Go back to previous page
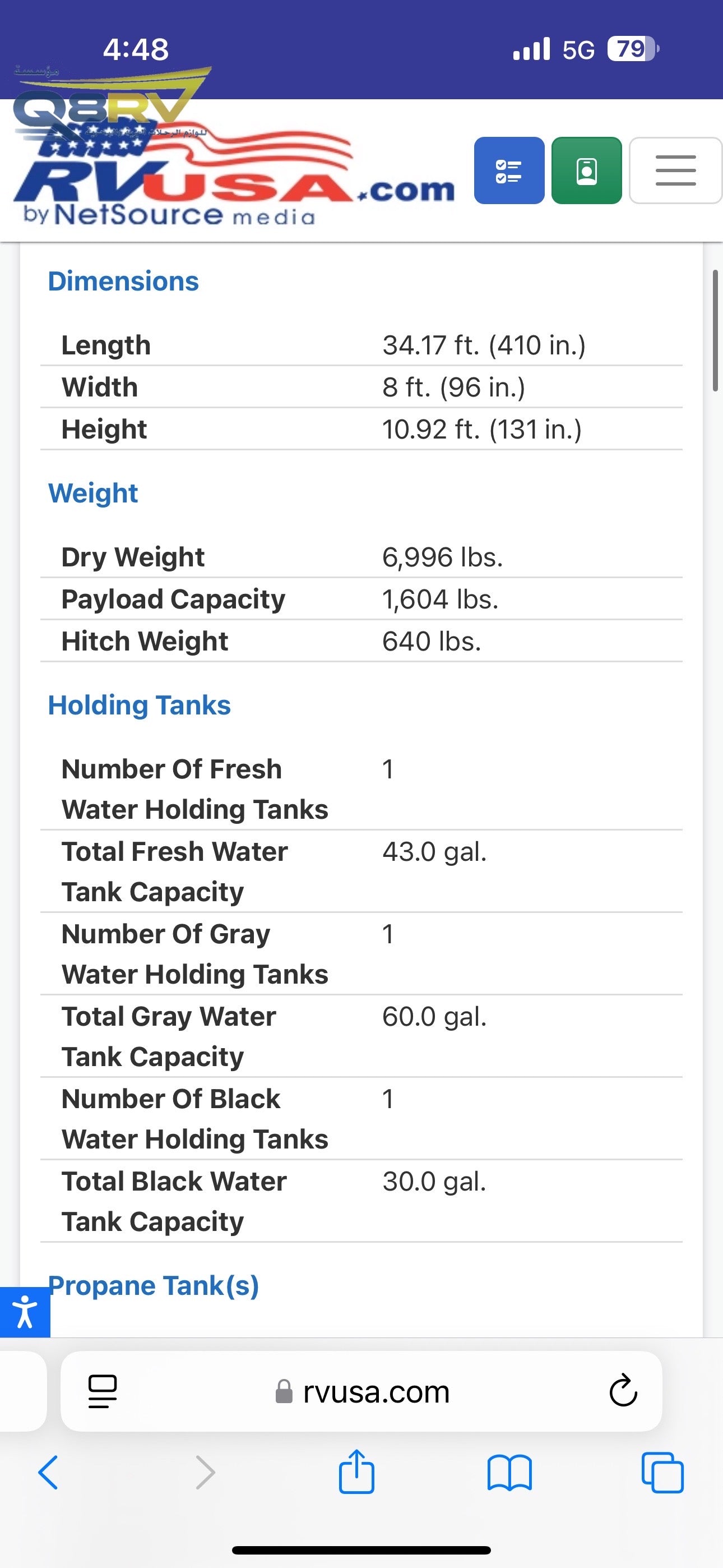The width and height of the screenshot is (723, 1568). click(49, 1473)
